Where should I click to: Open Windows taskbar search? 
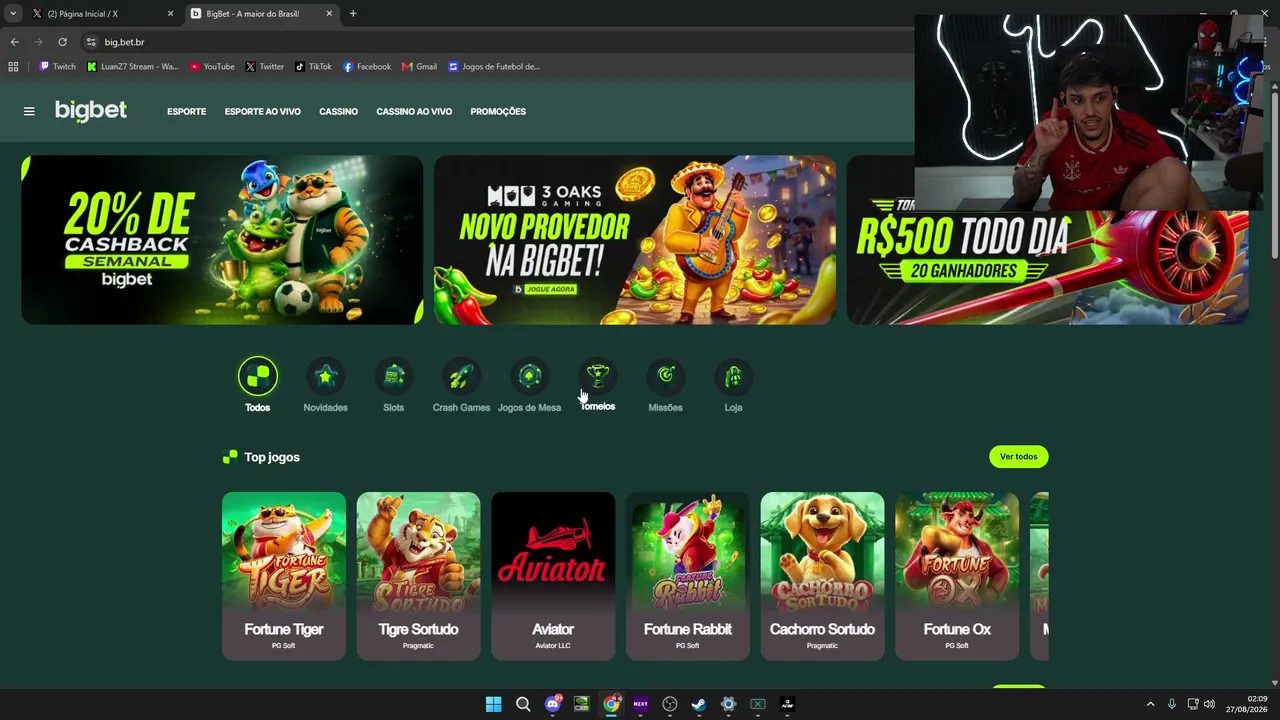tap(523, 704)
